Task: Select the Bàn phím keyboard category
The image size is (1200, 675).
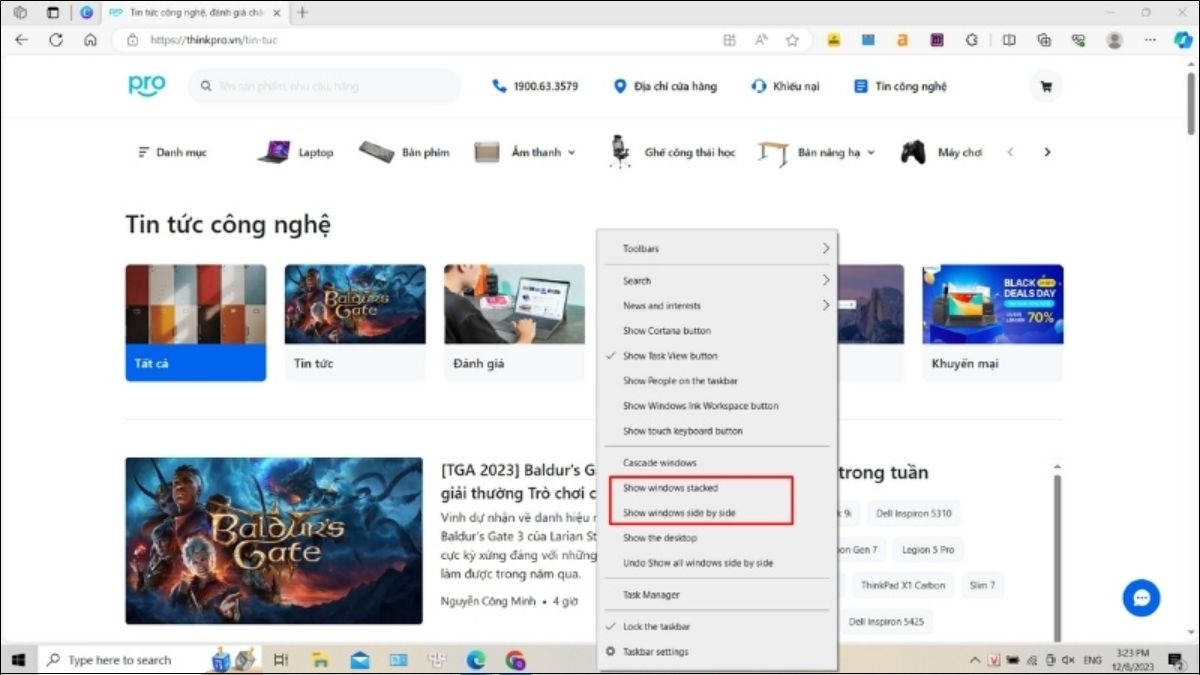Action: [404, 152]
